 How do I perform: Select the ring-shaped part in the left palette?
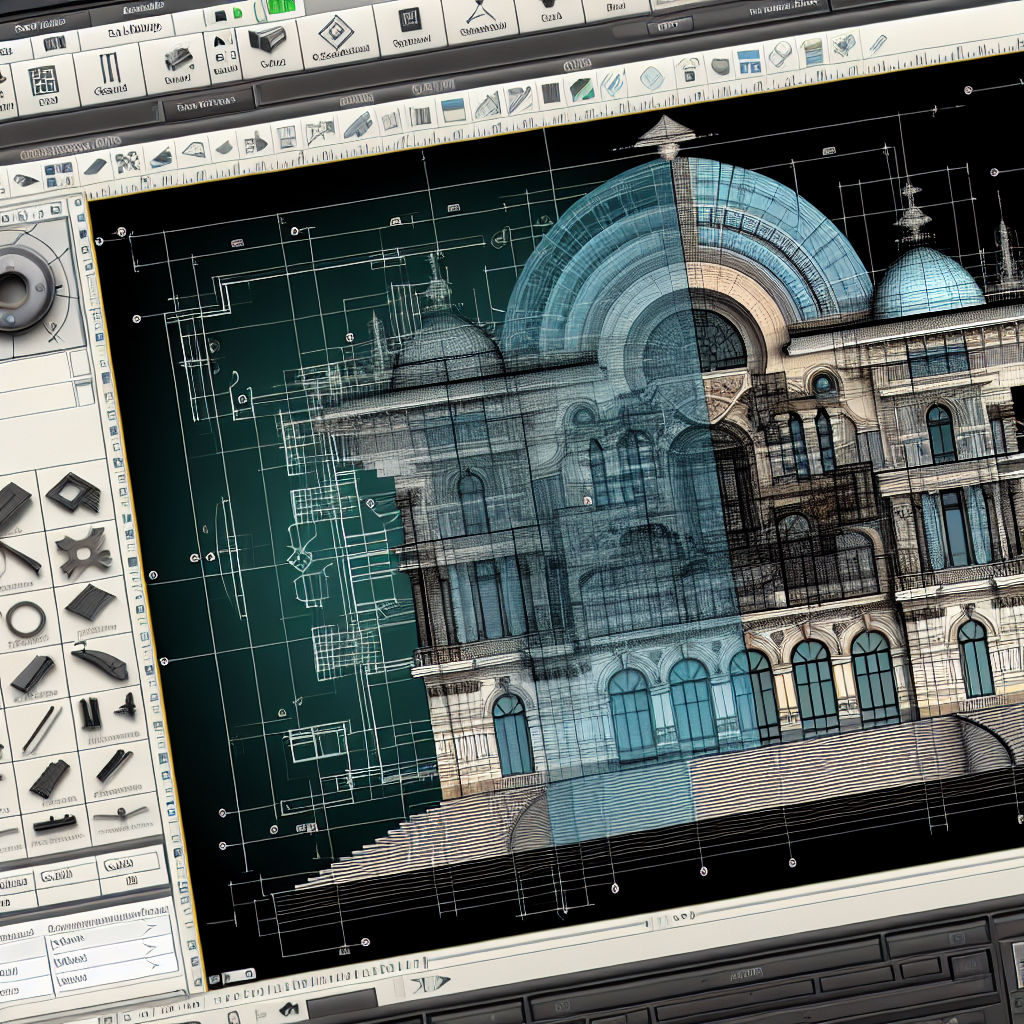26,618
